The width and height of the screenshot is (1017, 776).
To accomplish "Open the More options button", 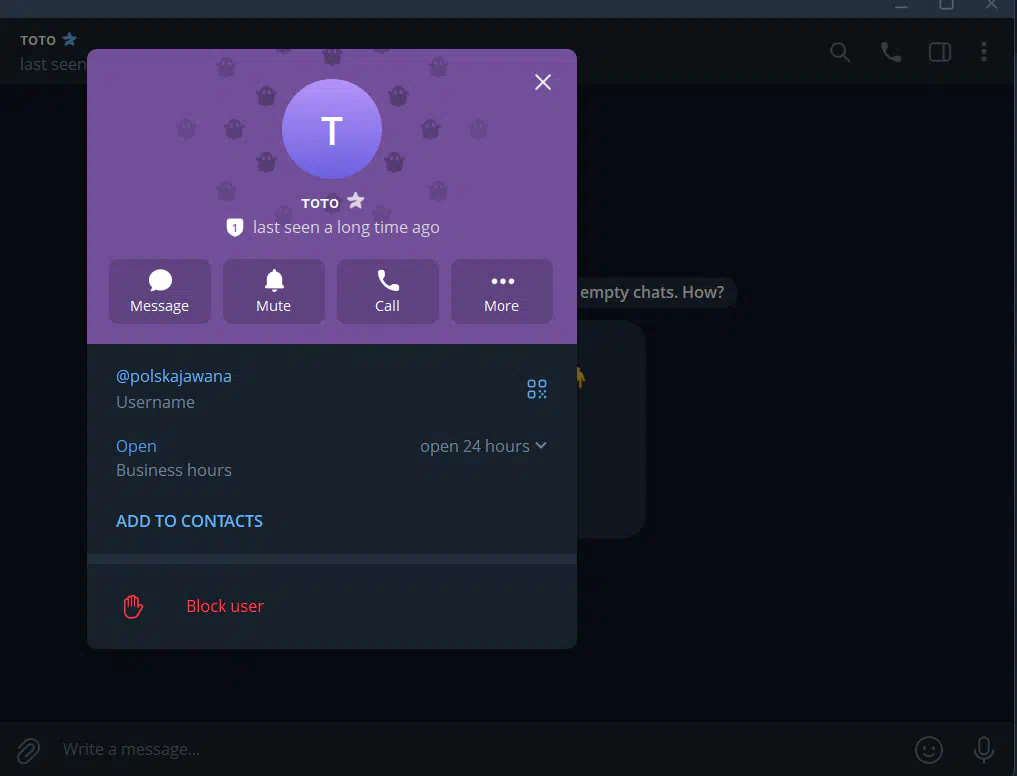I will tap(502, 291).
